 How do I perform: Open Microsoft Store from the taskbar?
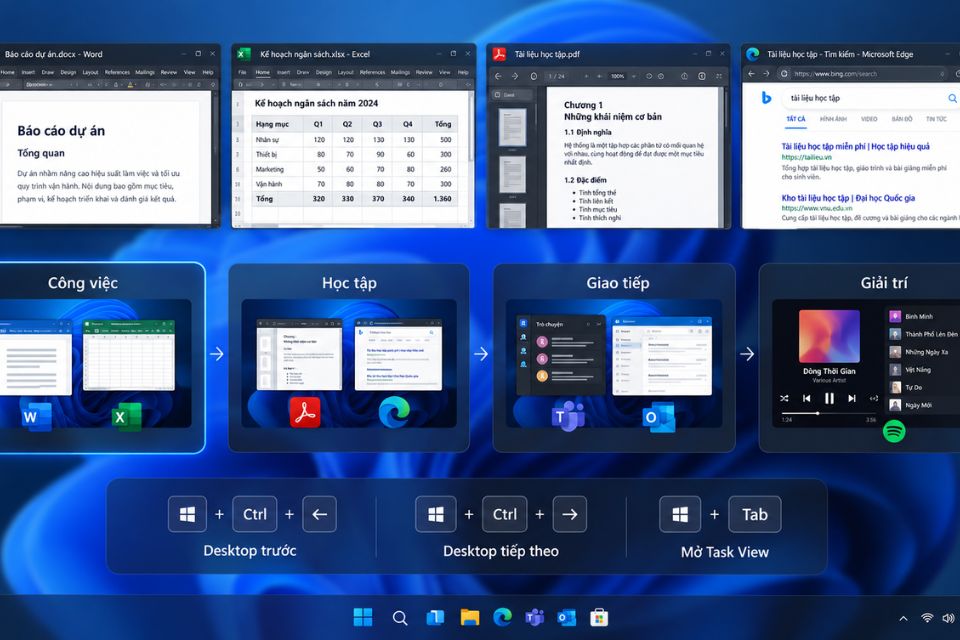[x=599, y=618]
